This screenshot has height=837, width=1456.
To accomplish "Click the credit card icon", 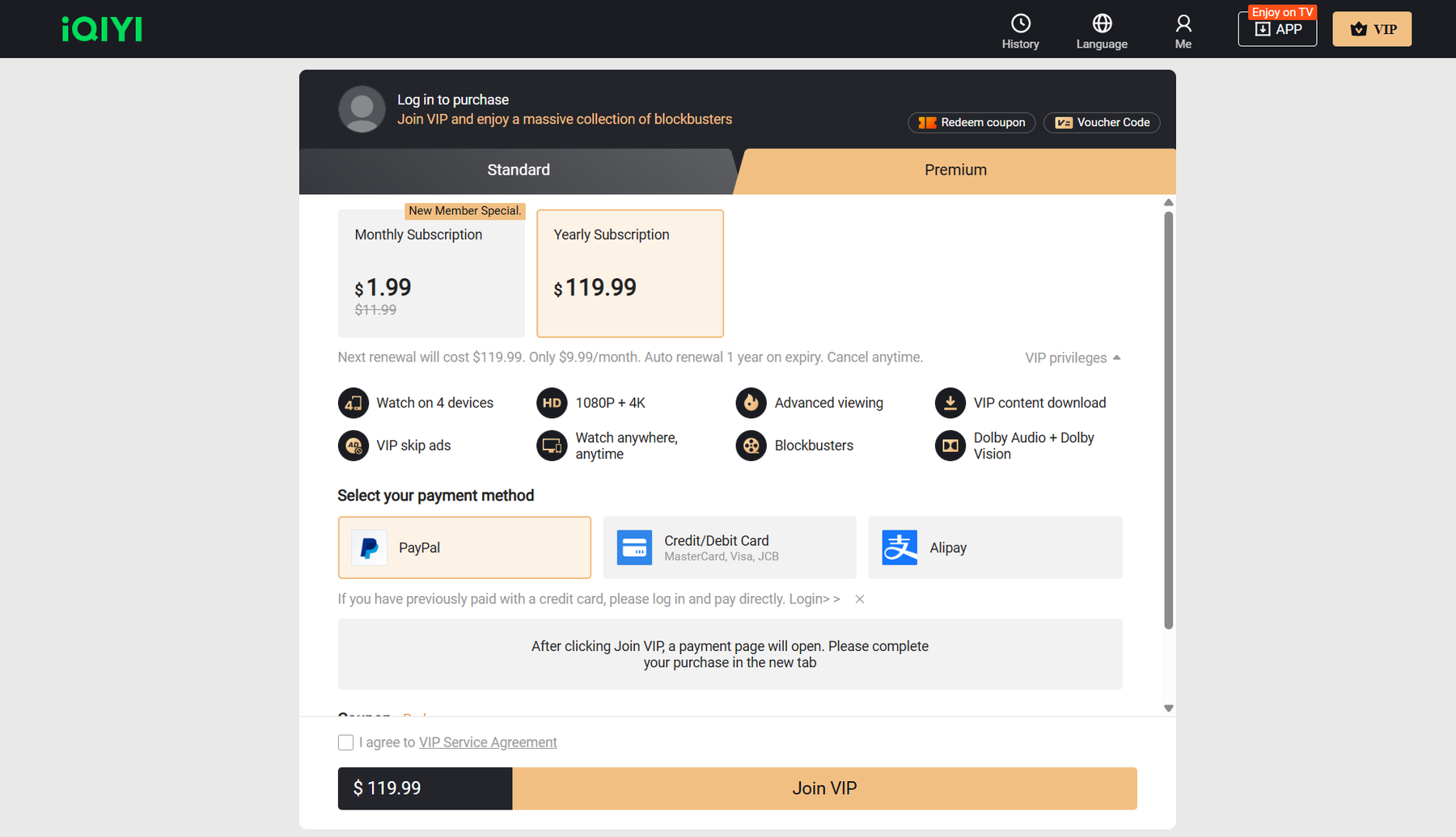I will click(634, 547).
